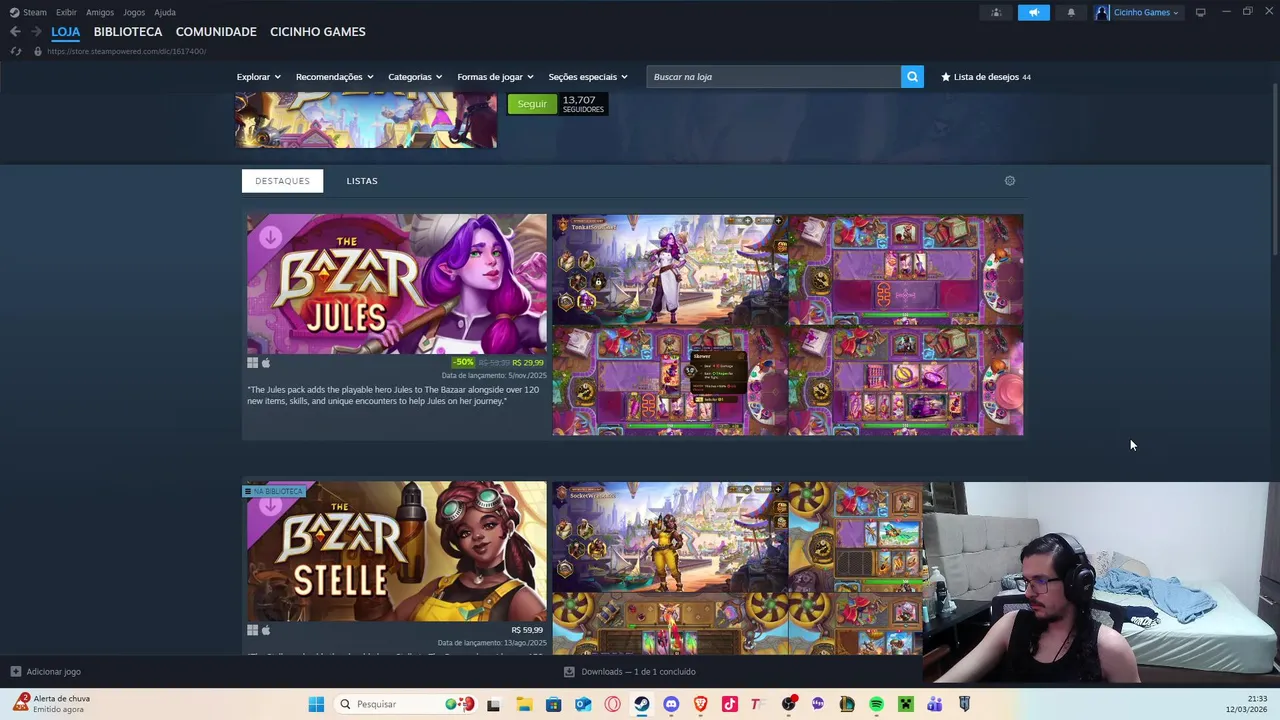
Task: Open File Explorer from the taskbar
Action: pyautogui.click(x=524, y=704)
